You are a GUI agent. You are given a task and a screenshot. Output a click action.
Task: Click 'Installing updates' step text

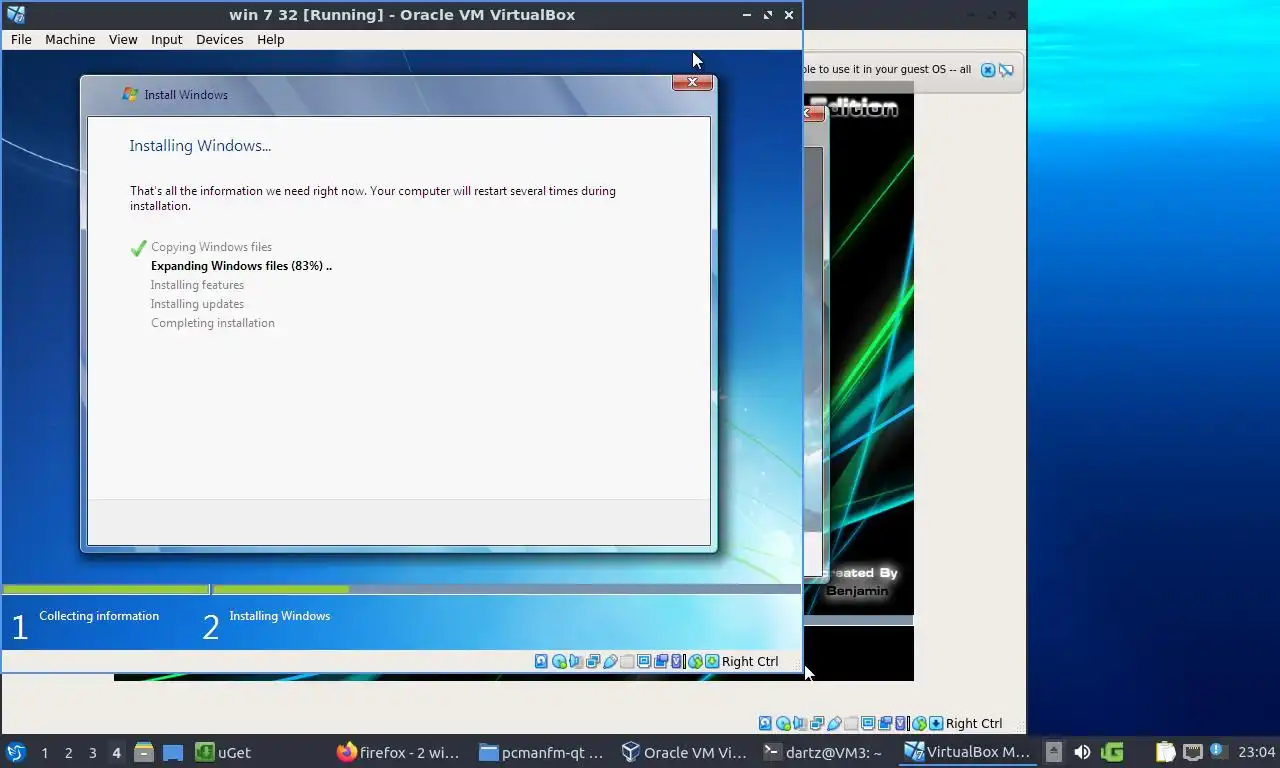pos(197,304)
